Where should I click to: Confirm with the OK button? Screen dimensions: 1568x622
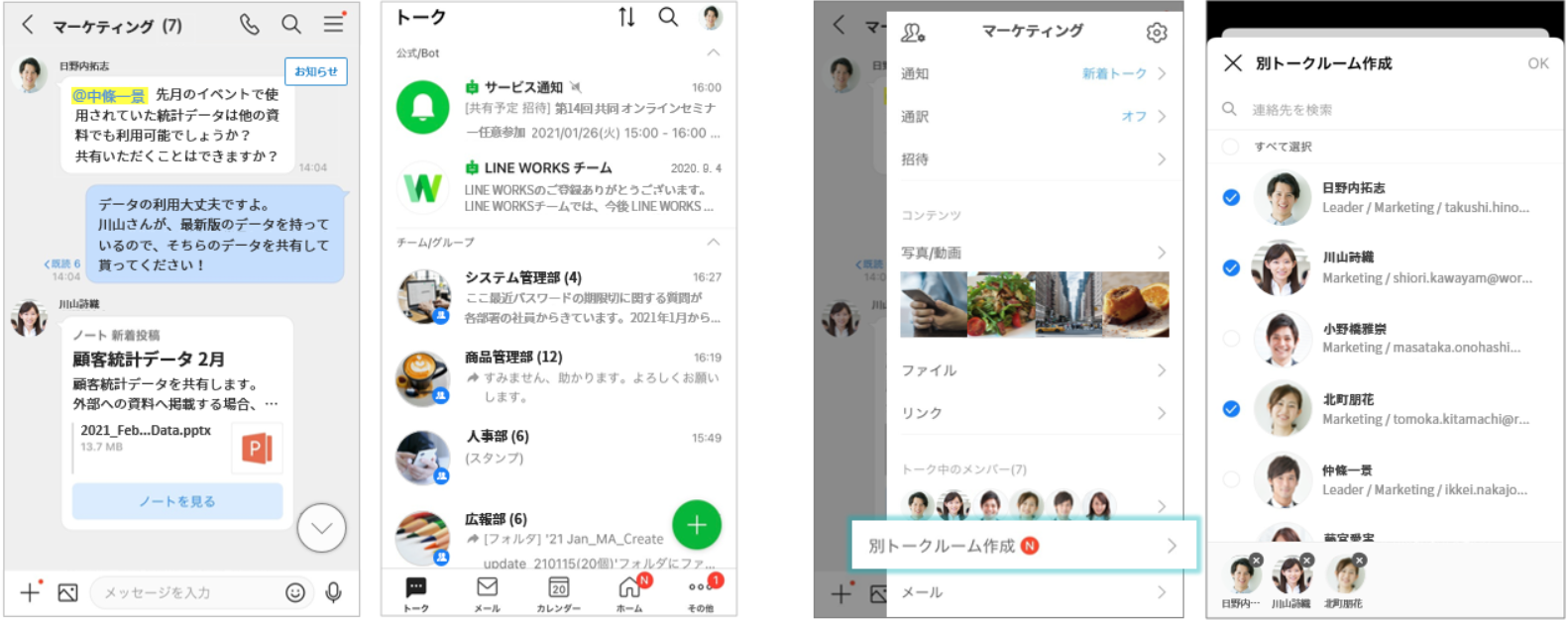(x=1537, y=63)
